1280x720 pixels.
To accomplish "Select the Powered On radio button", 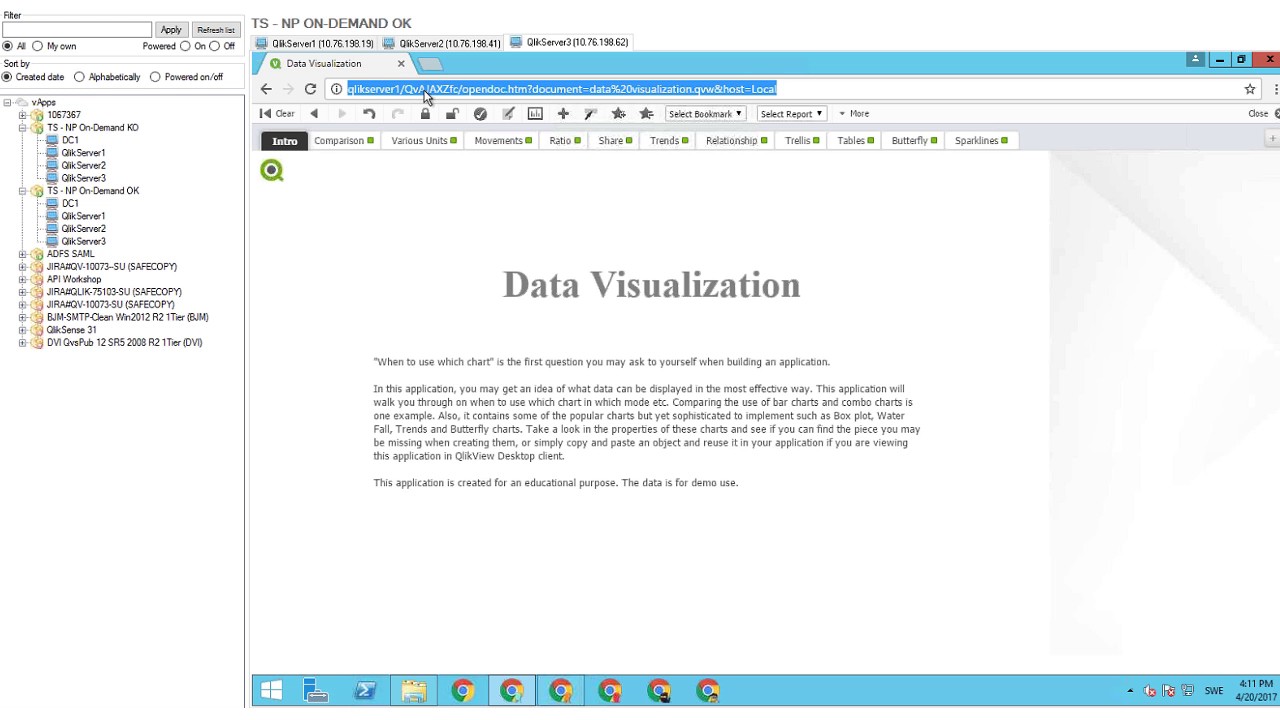I will (185, 46).
